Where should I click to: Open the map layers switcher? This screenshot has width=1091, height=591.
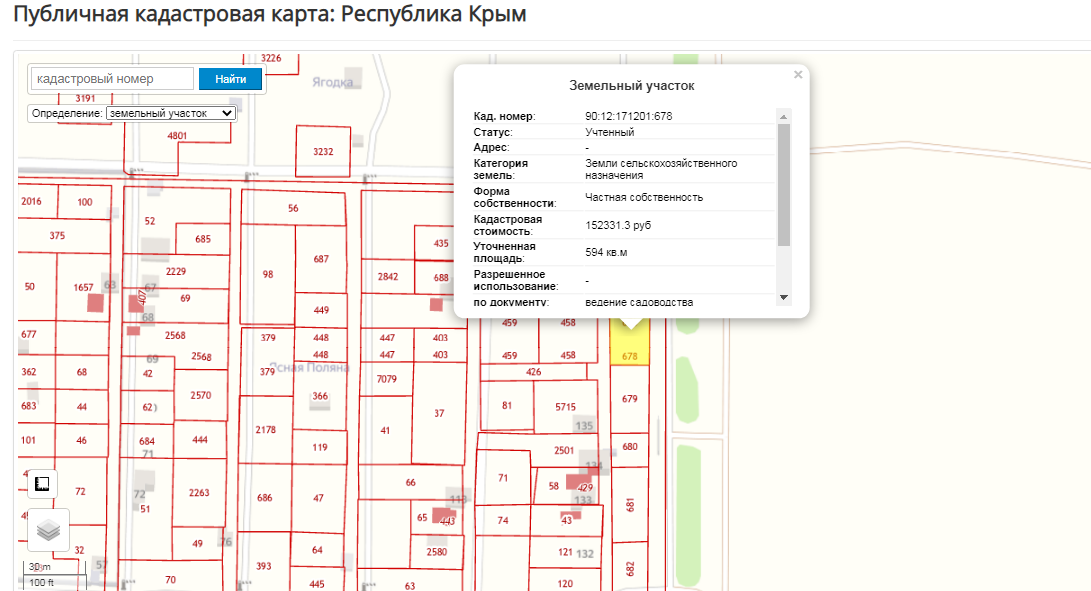(x=48, y=530)
